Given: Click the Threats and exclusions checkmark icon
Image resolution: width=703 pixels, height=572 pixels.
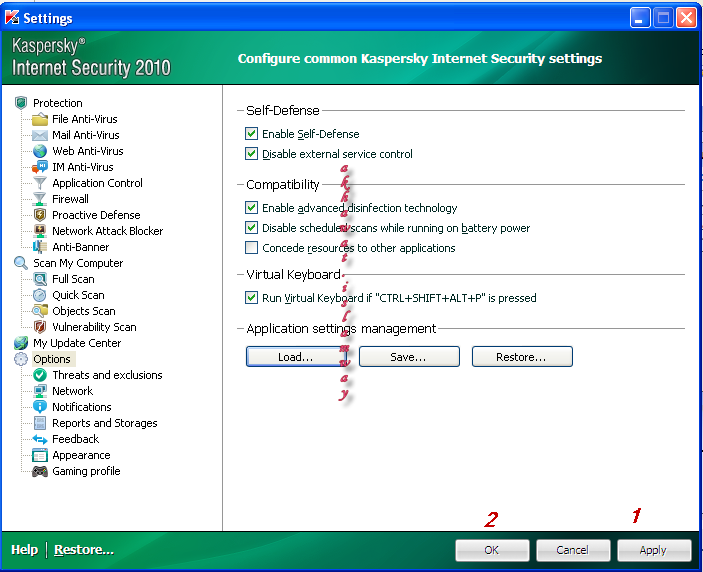Looking at the screenshot, I should click(40, 375).
